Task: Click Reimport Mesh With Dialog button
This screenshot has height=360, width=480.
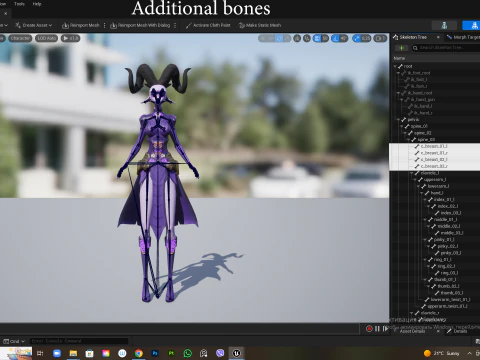Action: 140,25
